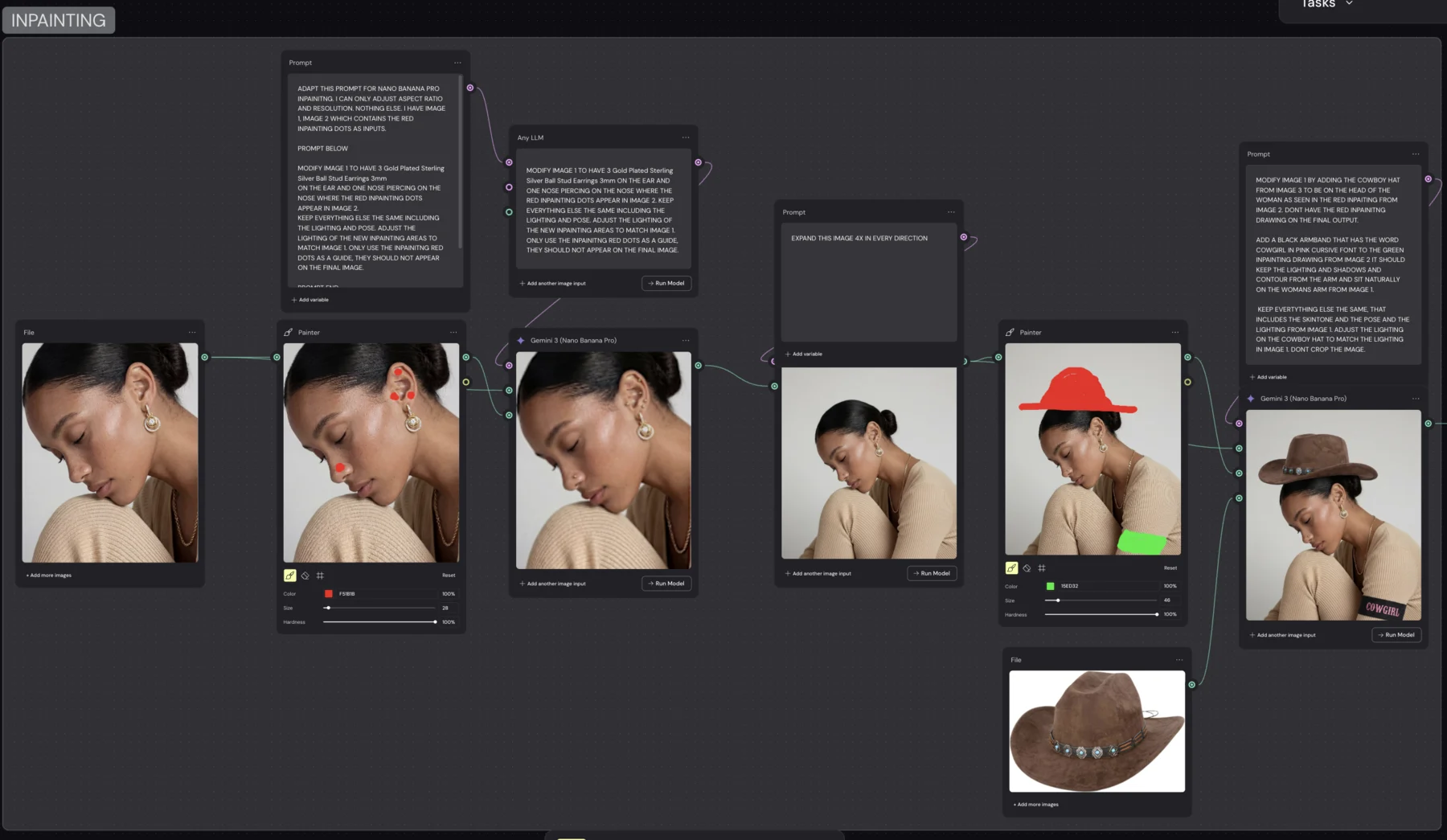Click the paintbrush icon in red-hat Painter header
1447x840 pixels.
(1010, 332)
